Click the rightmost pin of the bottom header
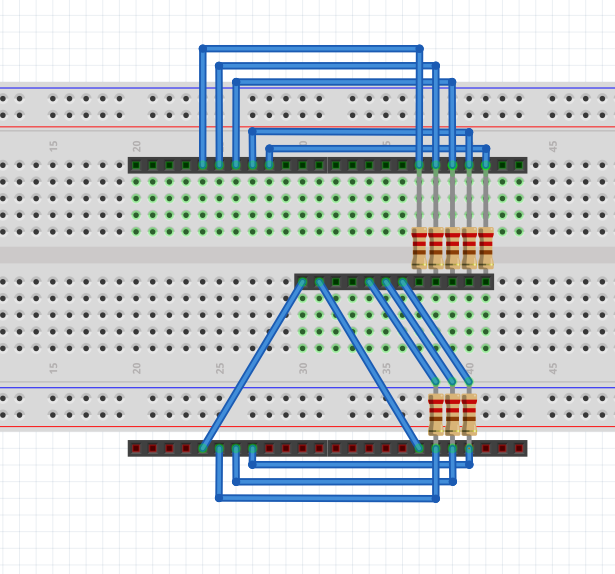The image size is (615, 574). coord(519,448)
